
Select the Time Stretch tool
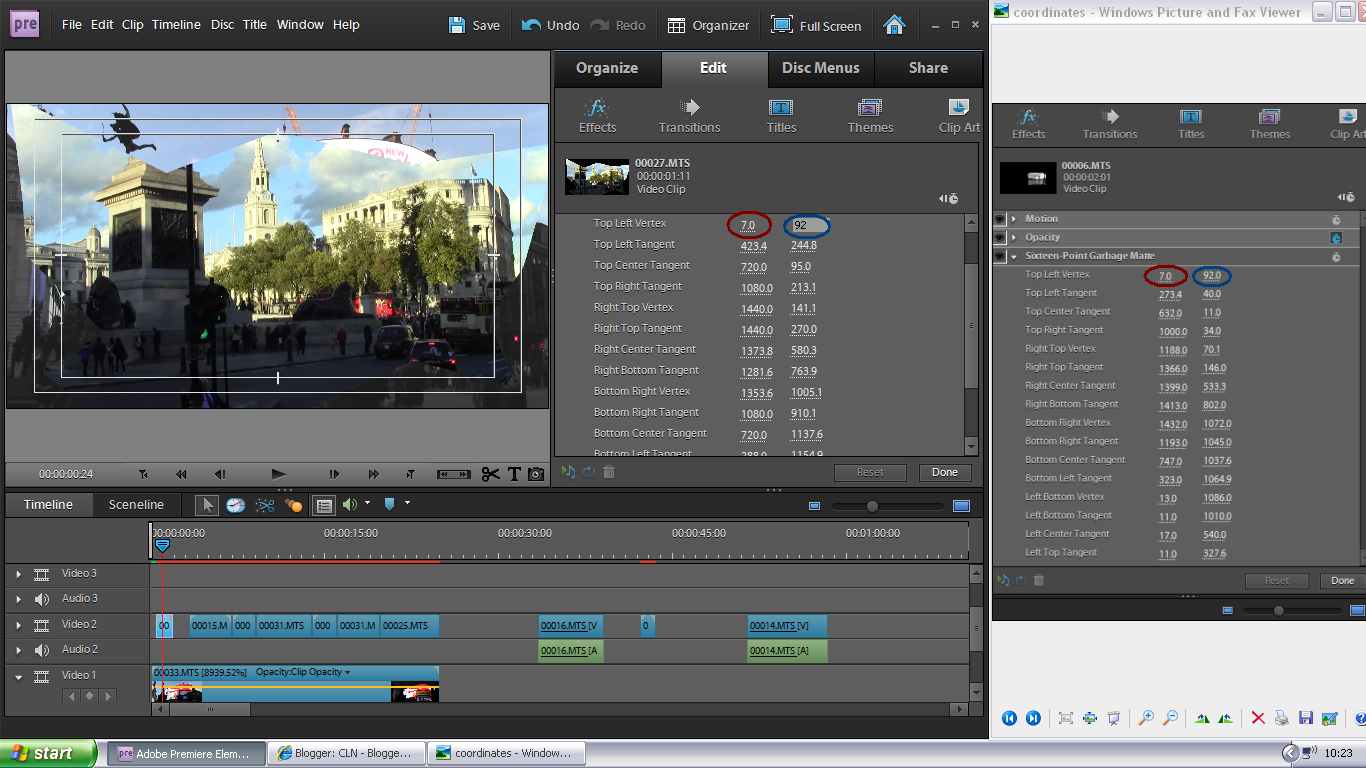point(235,505)
